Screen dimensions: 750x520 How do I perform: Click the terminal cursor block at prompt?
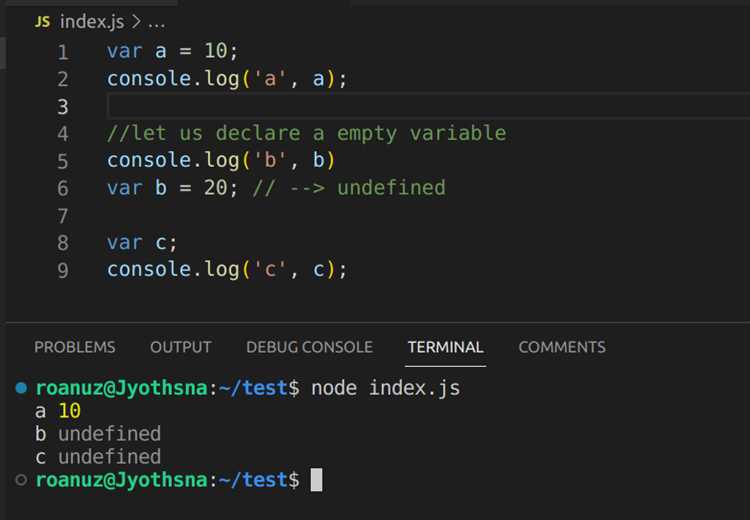point(316,480)
